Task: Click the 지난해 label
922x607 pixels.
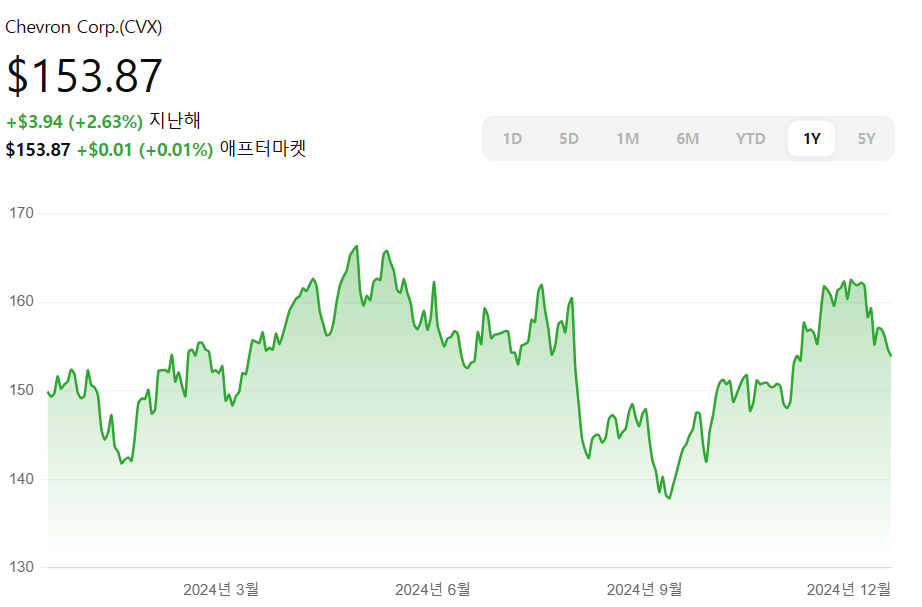Action: [x=175, y=121]
